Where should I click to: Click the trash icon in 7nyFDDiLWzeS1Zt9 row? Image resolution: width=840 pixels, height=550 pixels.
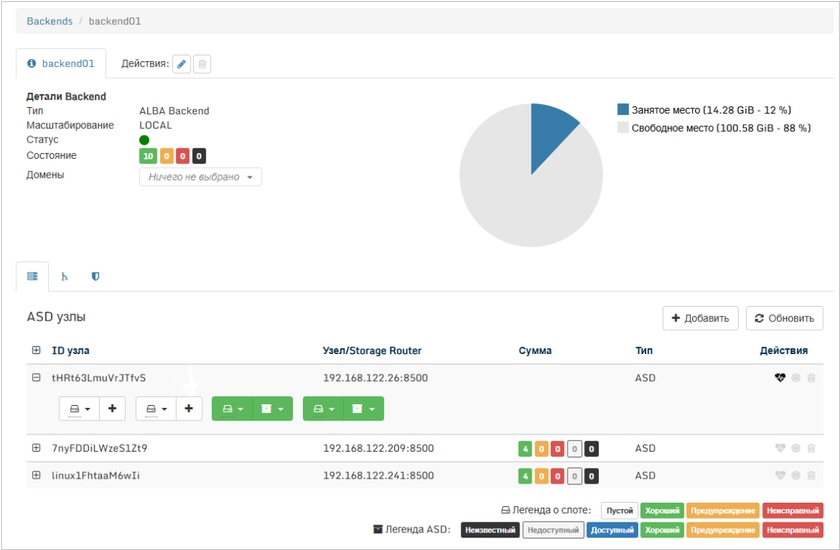811,449
